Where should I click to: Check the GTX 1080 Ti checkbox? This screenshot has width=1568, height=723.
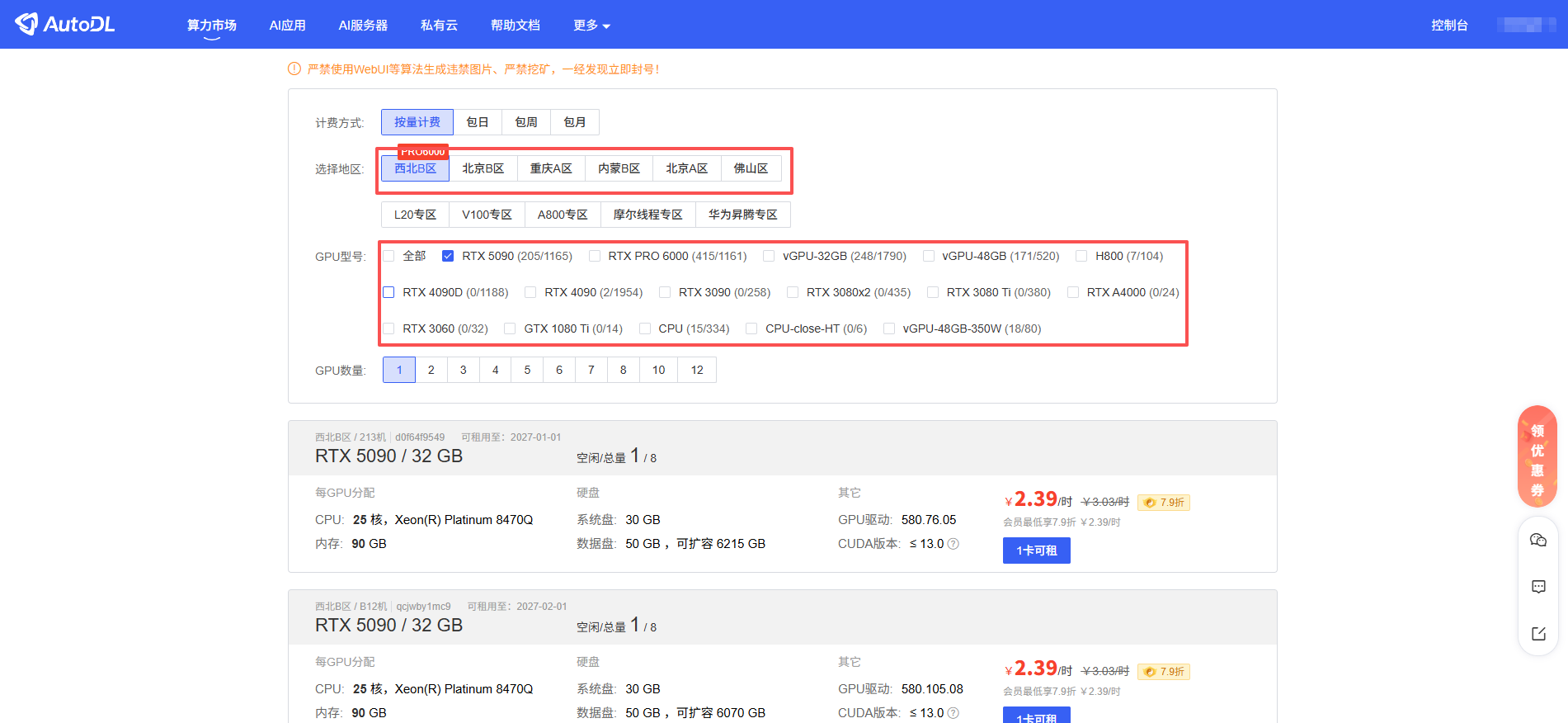pos(510,328)
